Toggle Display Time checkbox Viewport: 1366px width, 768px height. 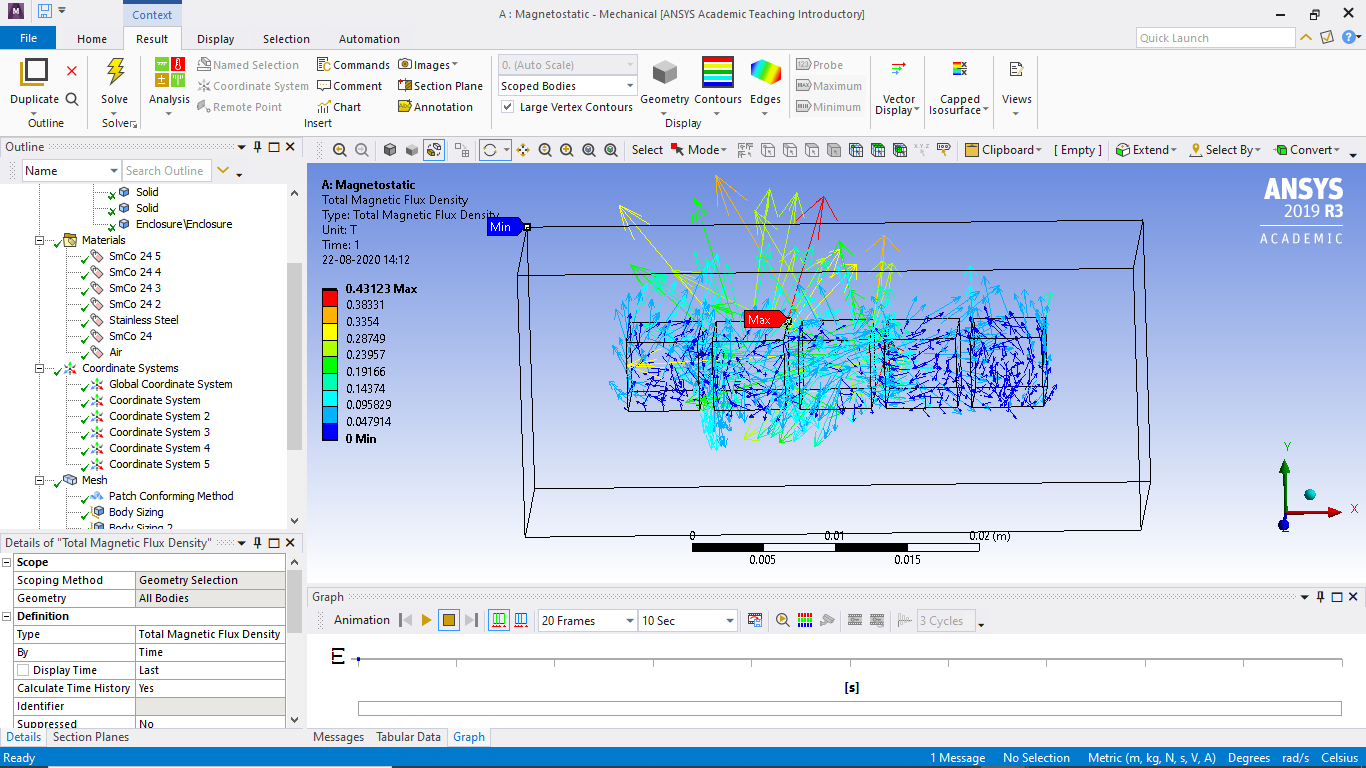(23, 670)
